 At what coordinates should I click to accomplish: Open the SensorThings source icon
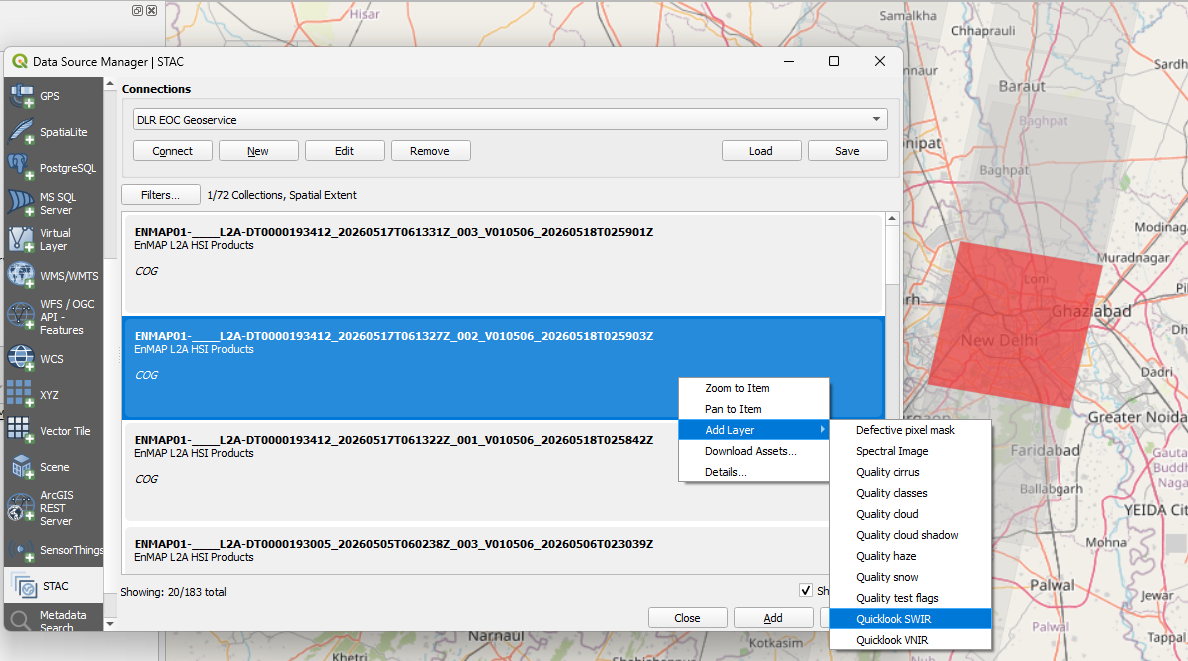(x=21, y=550)
